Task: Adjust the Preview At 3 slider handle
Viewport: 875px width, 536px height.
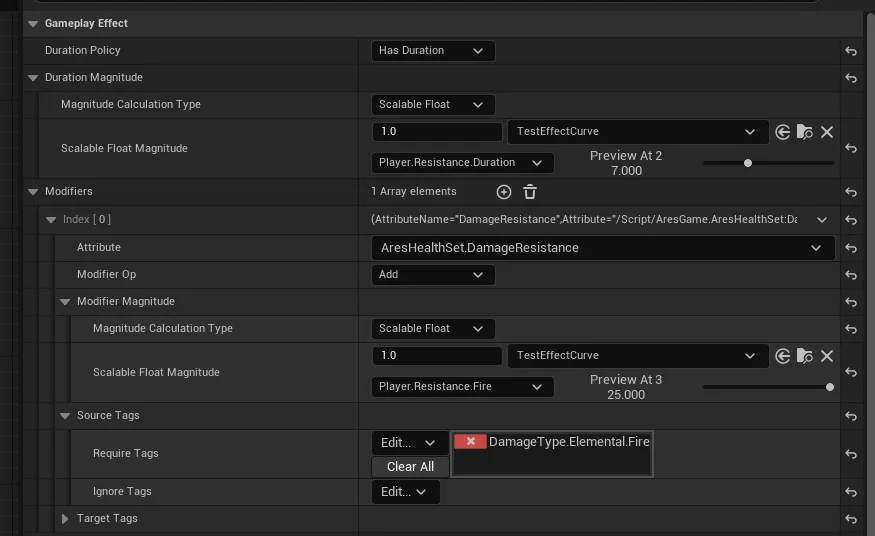Action: [830, 387]
